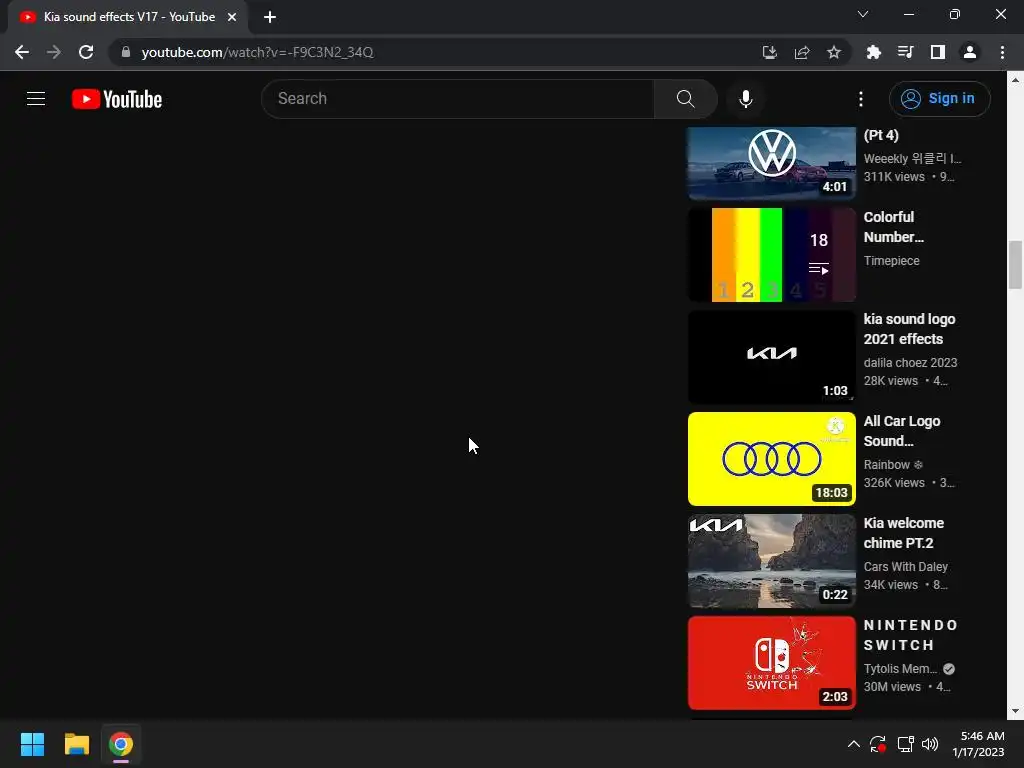1024x768 pixels.
Task: Open YouTube settings three-dot menu
Action: coord(861,99)
